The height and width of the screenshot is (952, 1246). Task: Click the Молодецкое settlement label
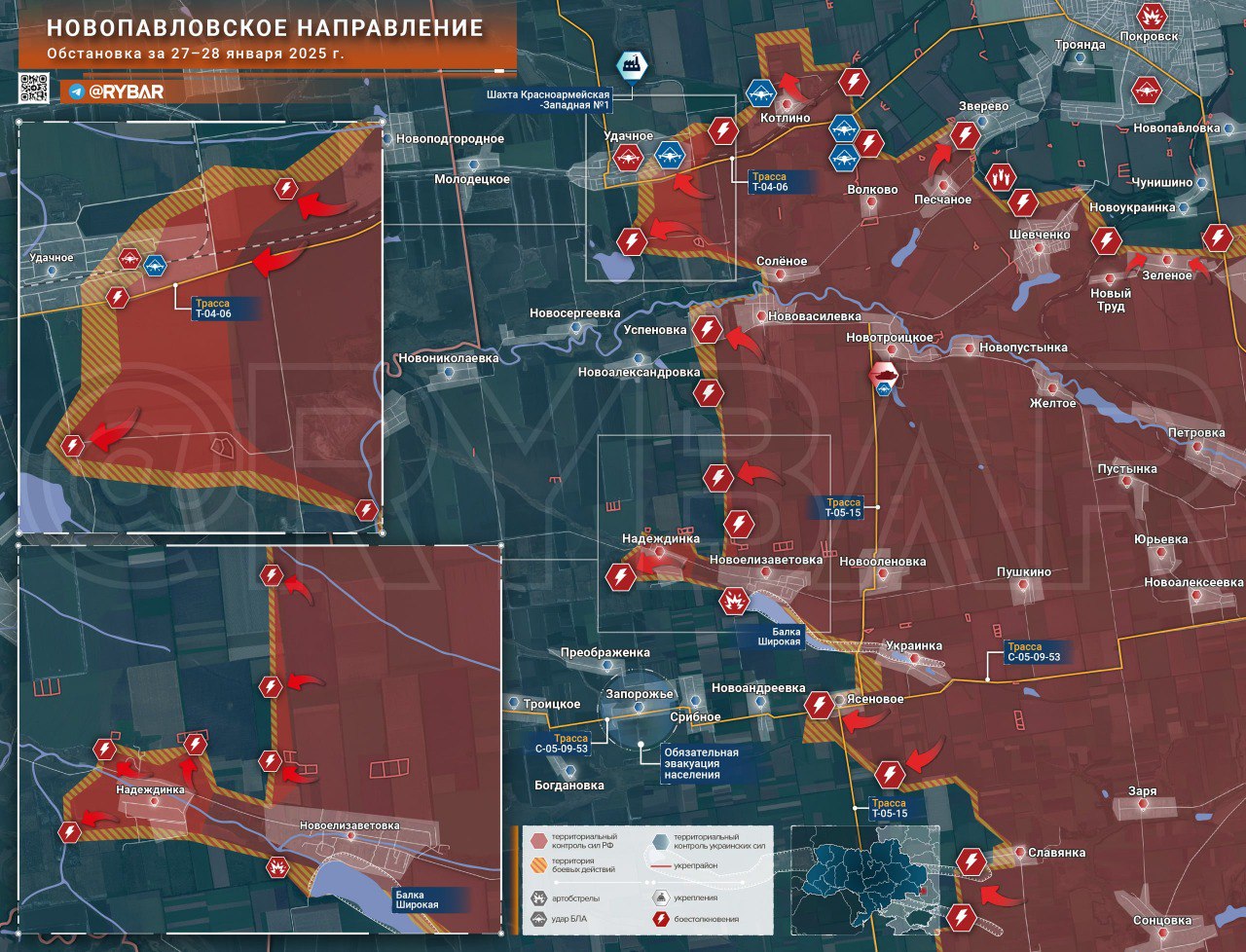click(472, 179)
